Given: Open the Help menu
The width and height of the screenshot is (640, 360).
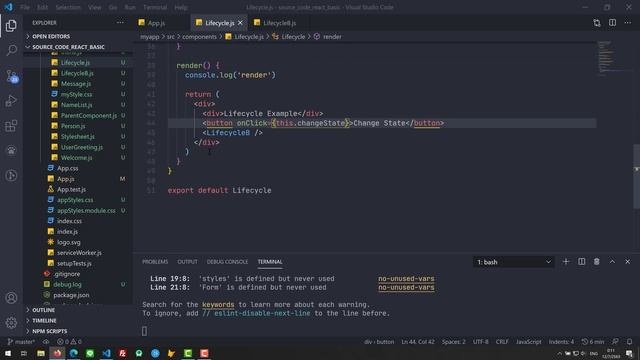Looking at the screenshot, I should [x=181, y=7].
